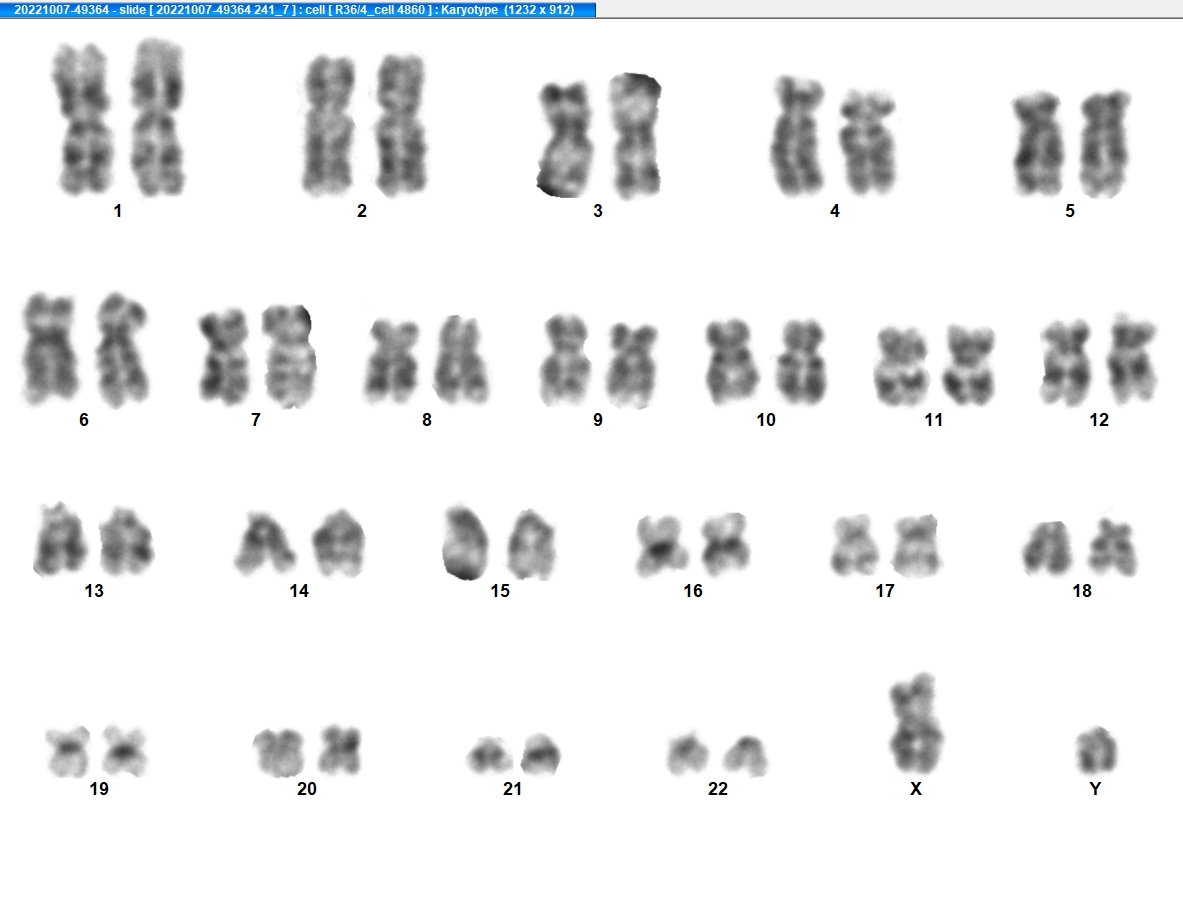This screenshot has width=1183, height=897.
Task: Click the label '6' under chromosome pair
Action: click(x=84, y=420)
